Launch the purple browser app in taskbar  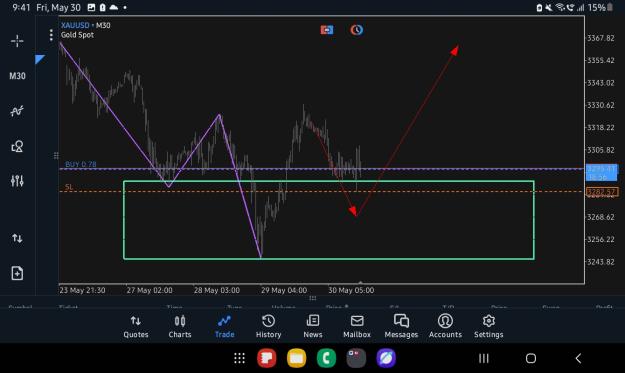point(386,358)
